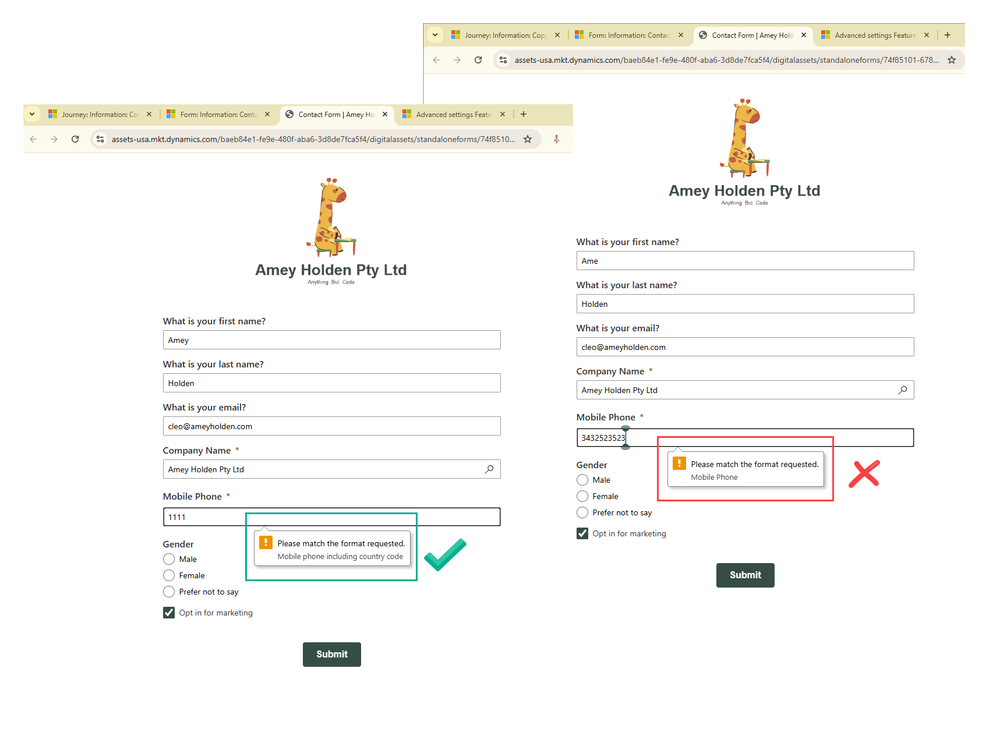
Task: Click site info icon in right address bar
Action: [503, 60]
